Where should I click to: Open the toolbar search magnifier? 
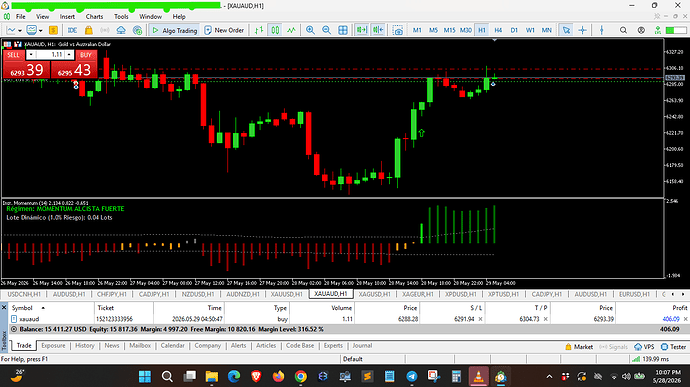(x=623, y=30)
